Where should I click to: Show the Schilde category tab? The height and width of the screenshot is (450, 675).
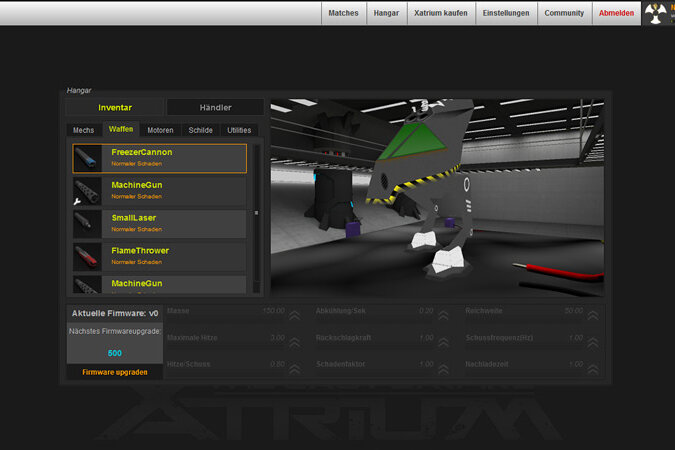click(201, 130)
